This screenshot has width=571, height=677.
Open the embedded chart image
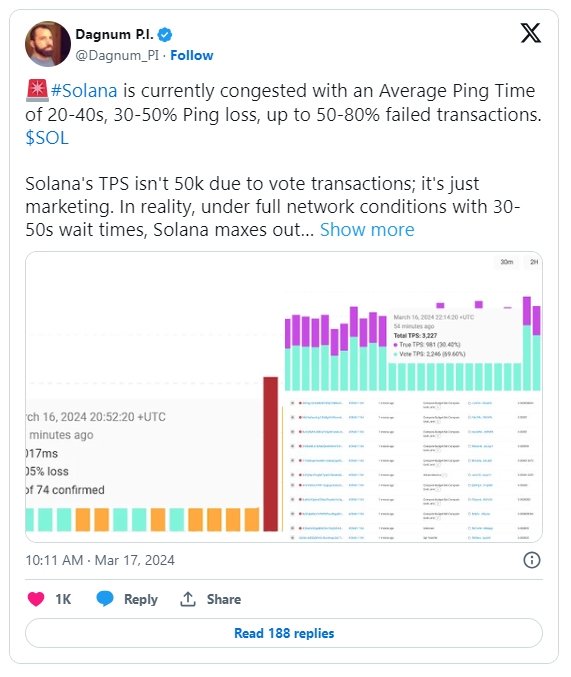point(284,397)
